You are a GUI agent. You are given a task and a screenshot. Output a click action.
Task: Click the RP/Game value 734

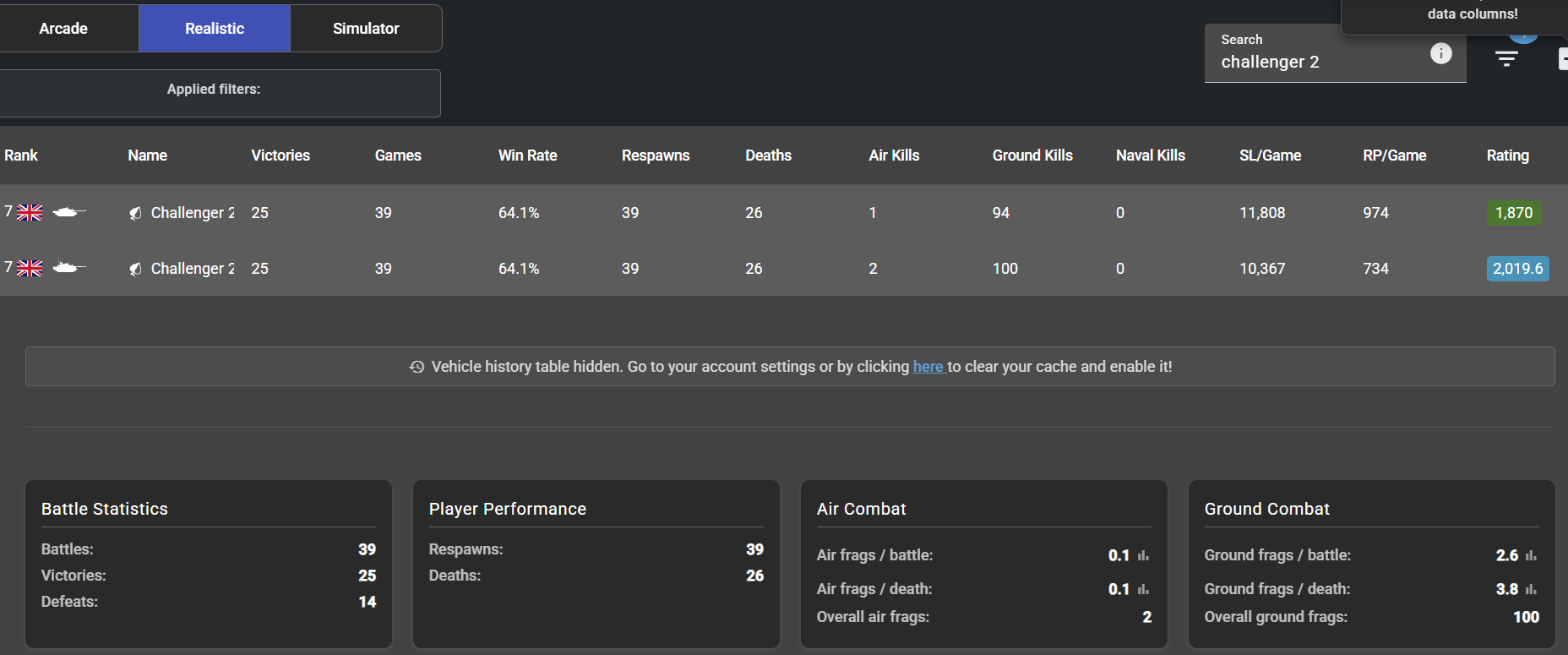point(1376,269)
